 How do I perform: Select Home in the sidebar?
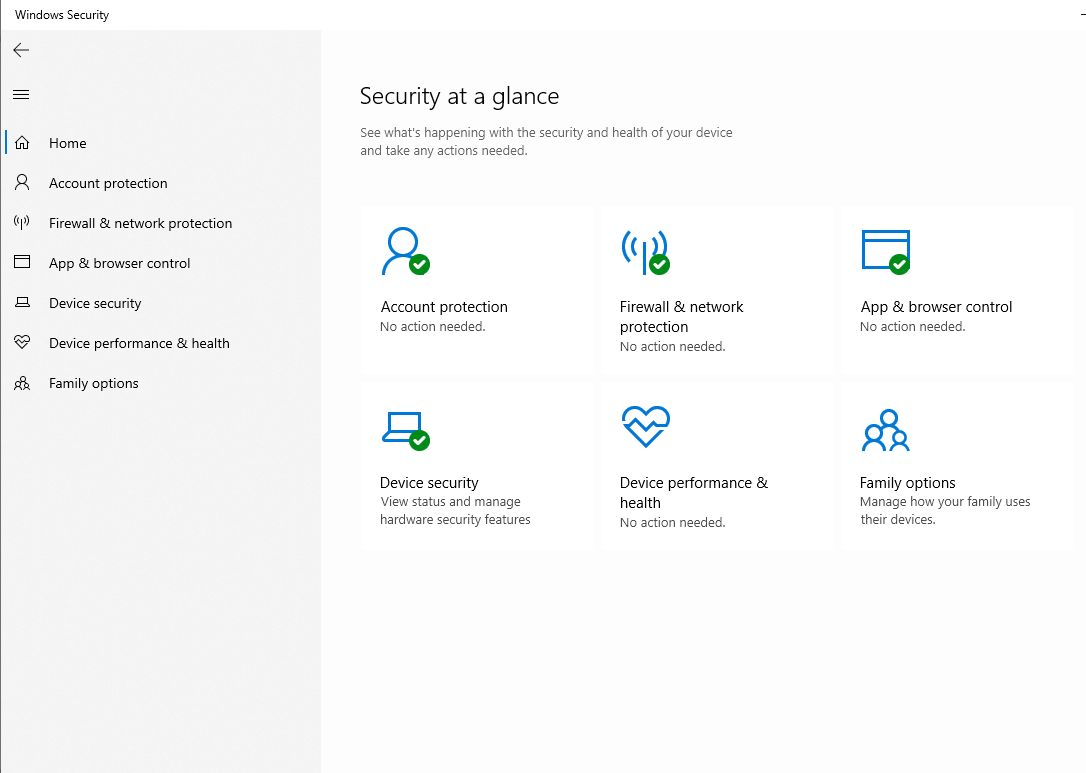pos(67,143)
